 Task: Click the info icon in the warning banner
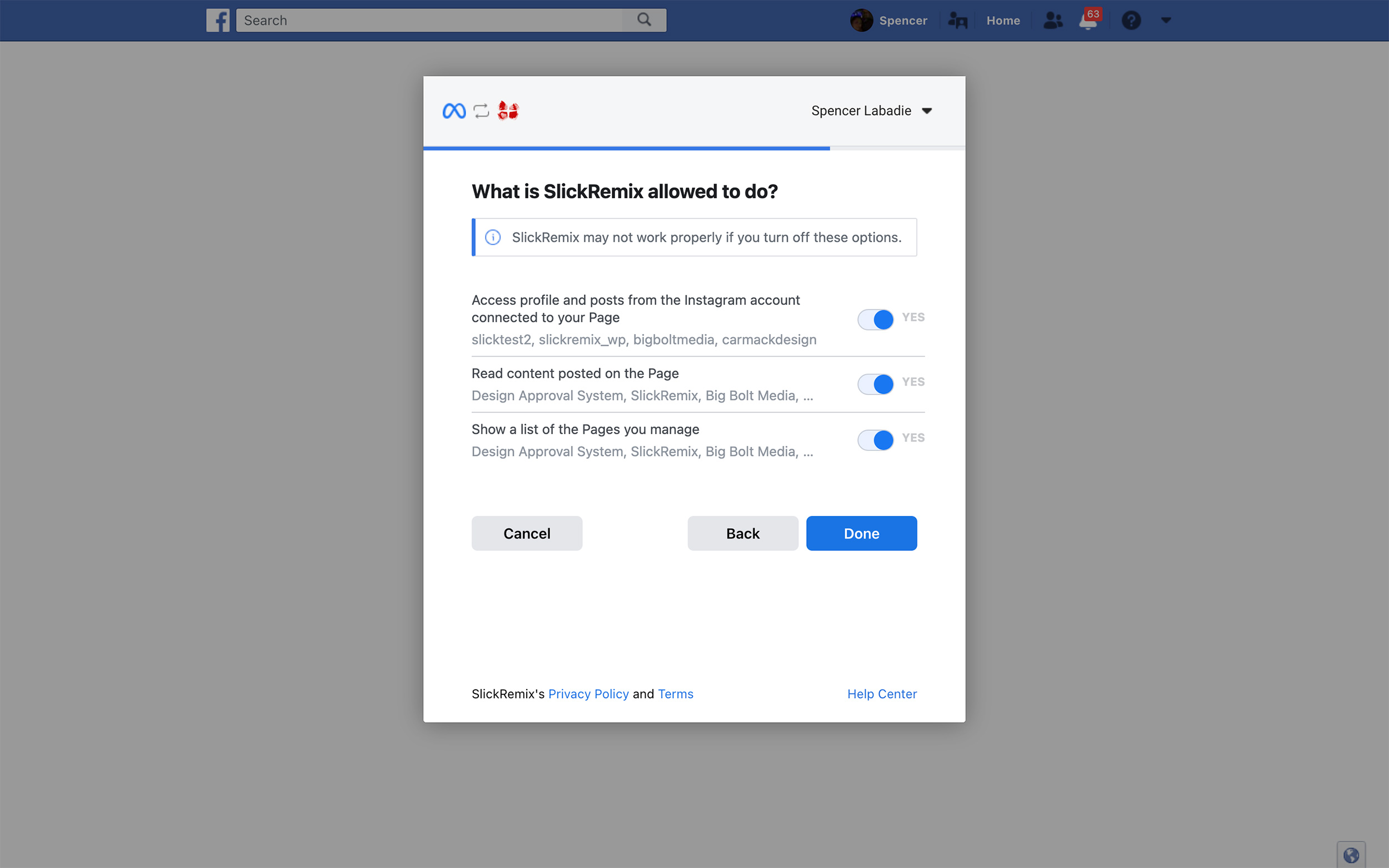(493, 237)
